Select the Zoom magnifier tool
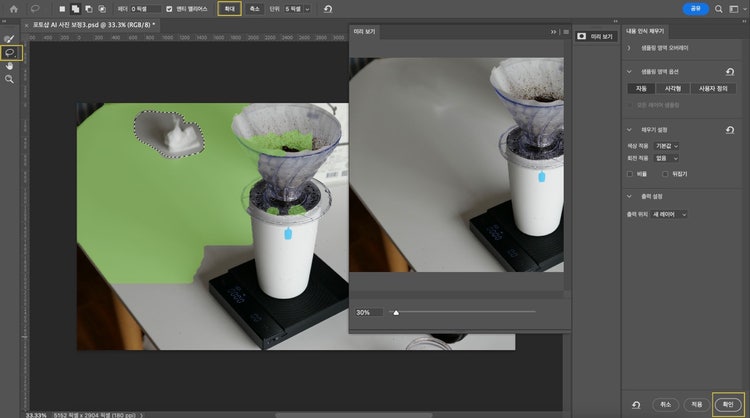This screenshot has height=418, width=750. click(x=10, y=79)
